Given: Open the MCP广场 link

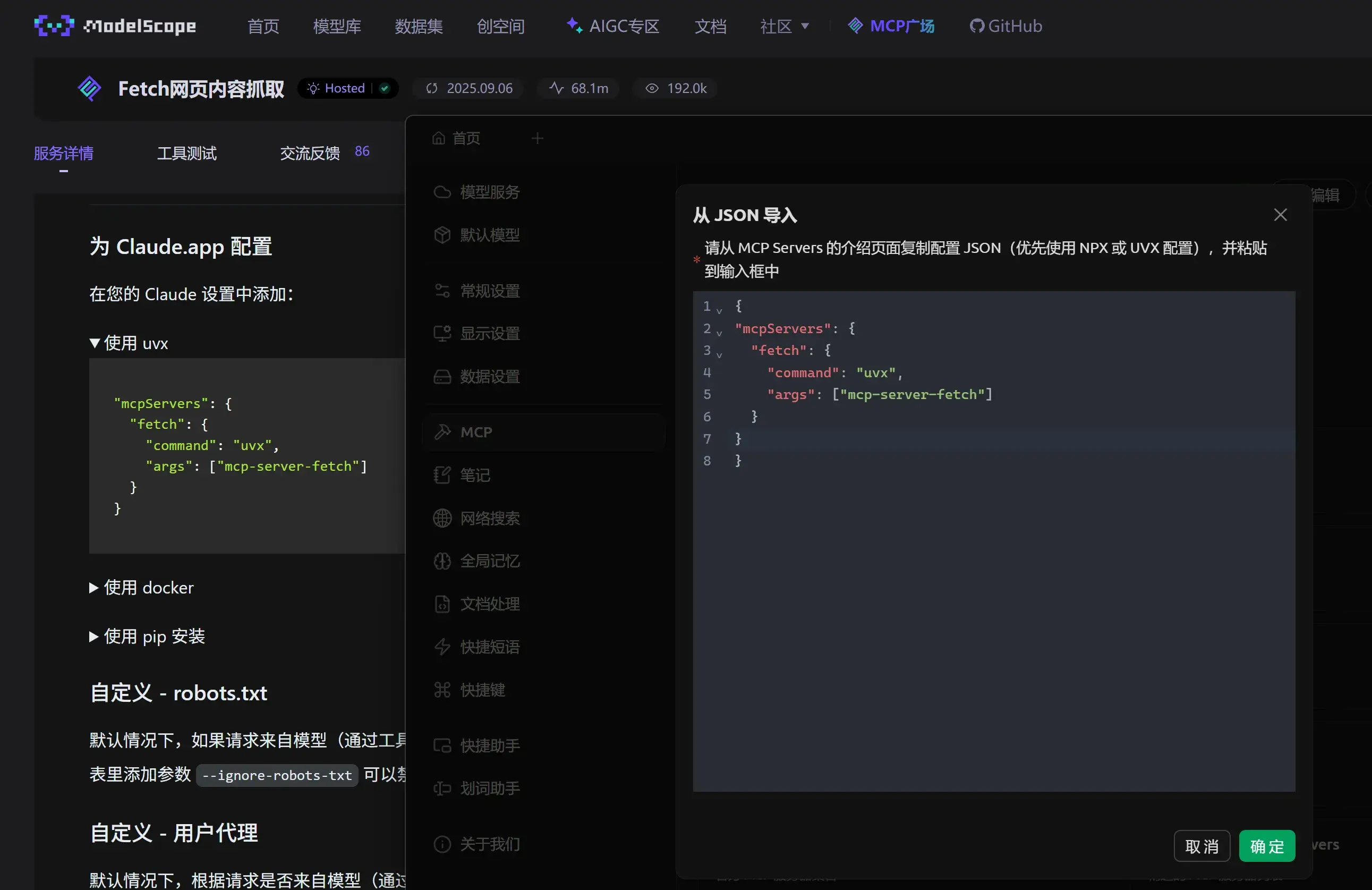Looking at the screenshot, I should click(x=891, y=26).
